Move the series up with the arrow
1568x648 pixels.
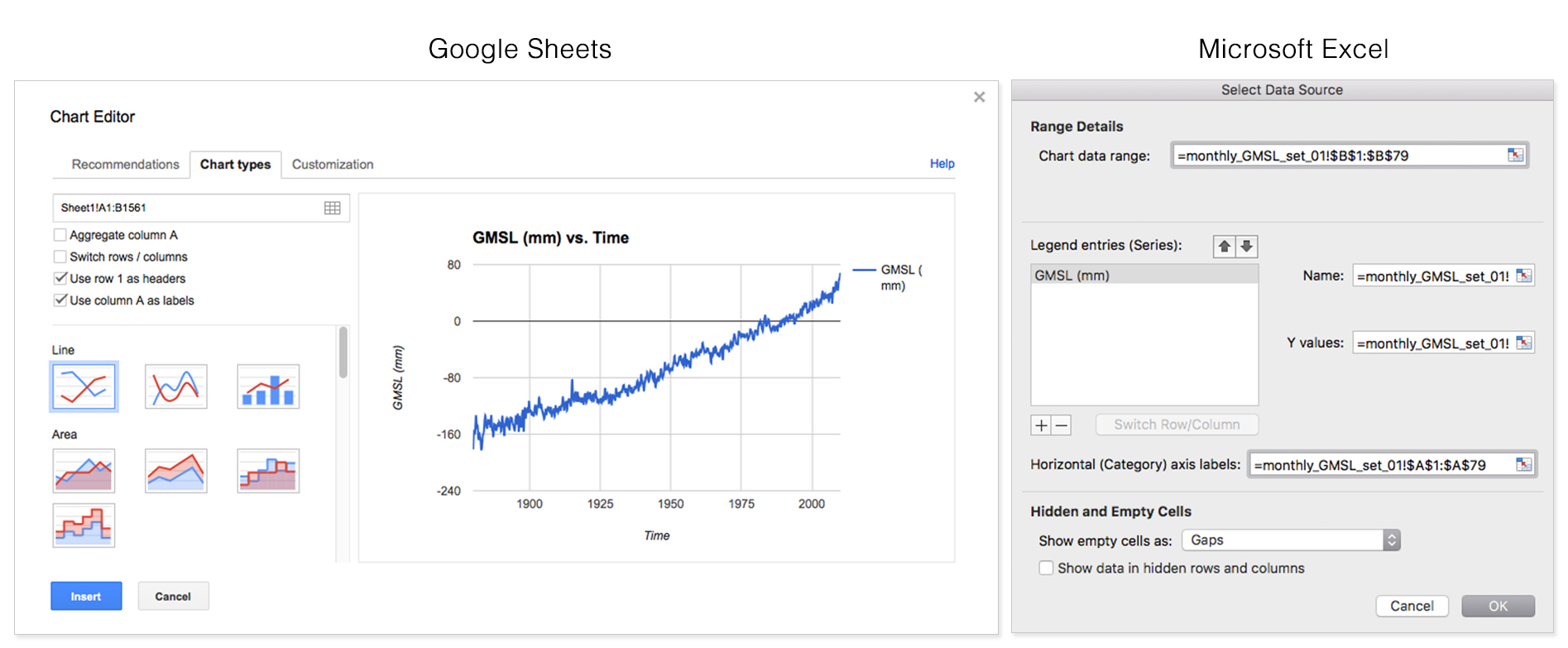click(1225, 246)
